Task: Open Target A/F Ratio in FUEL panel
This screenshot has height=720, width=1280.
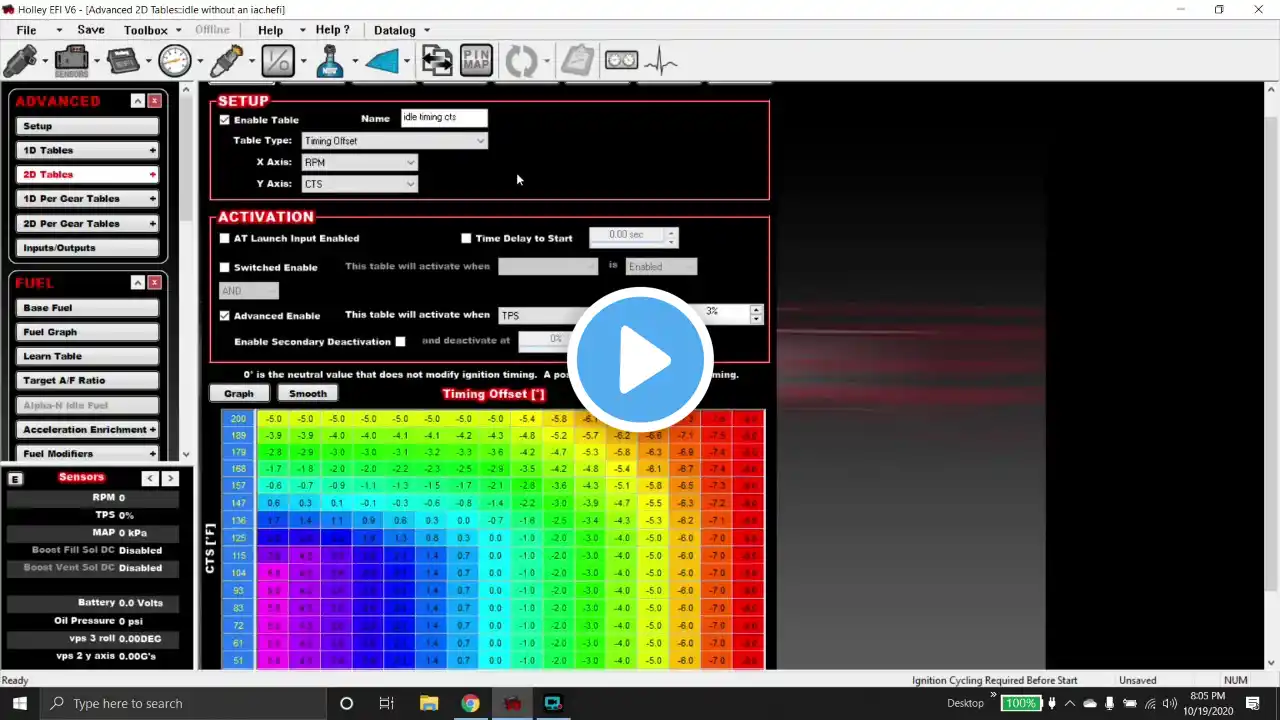Action: (87, 381)
